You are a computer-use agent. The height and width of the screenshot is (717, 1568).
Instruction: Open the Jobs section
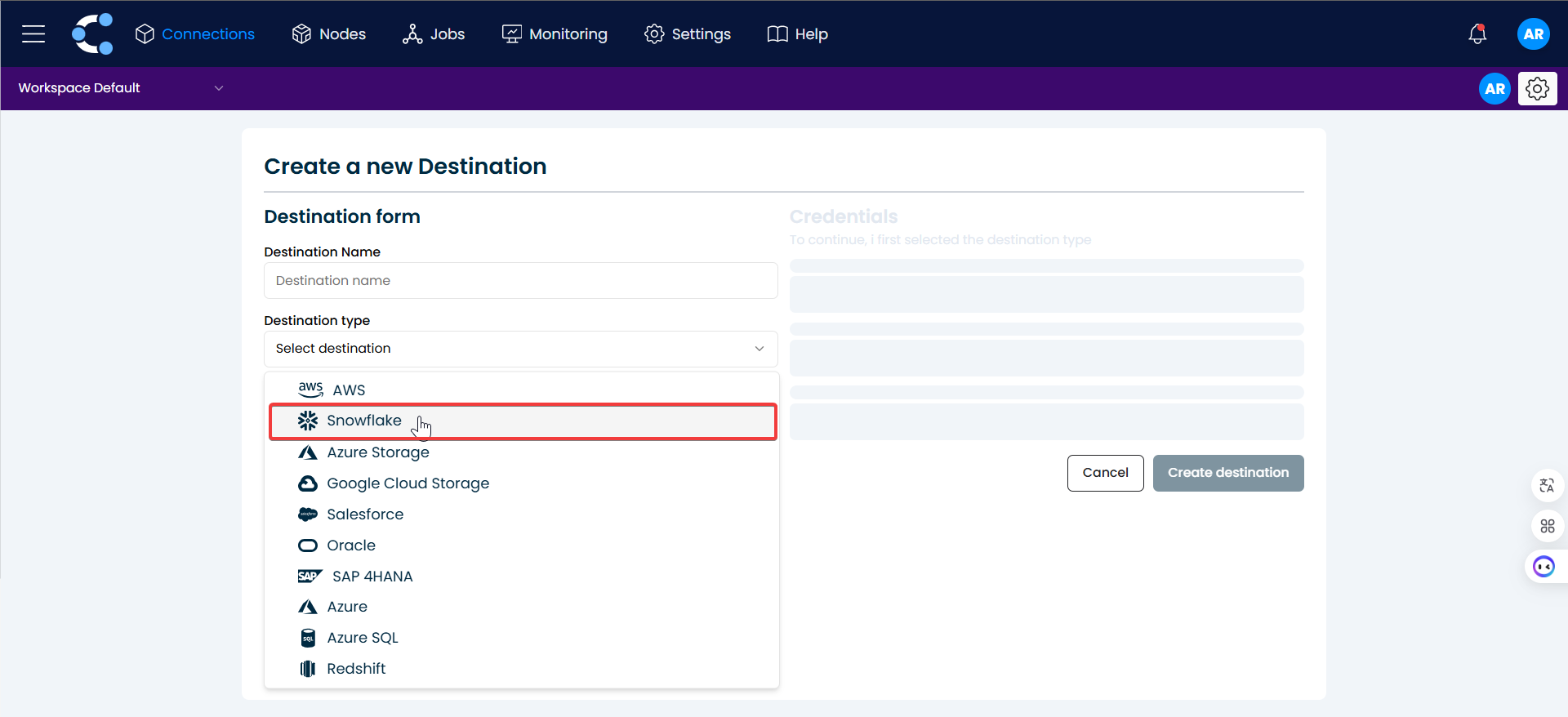pos(434,33)
